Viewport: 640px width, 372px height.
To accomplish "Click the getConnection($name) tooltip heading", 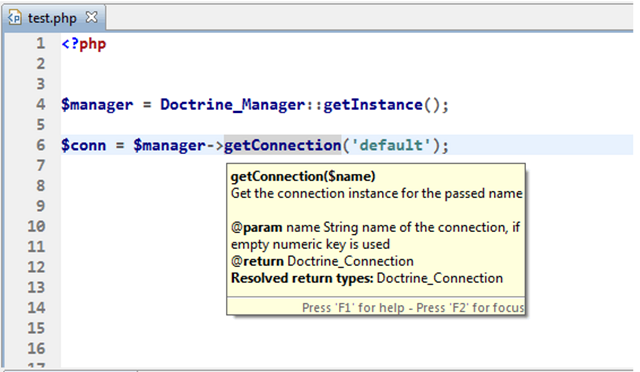I will (x=303, y=176).
